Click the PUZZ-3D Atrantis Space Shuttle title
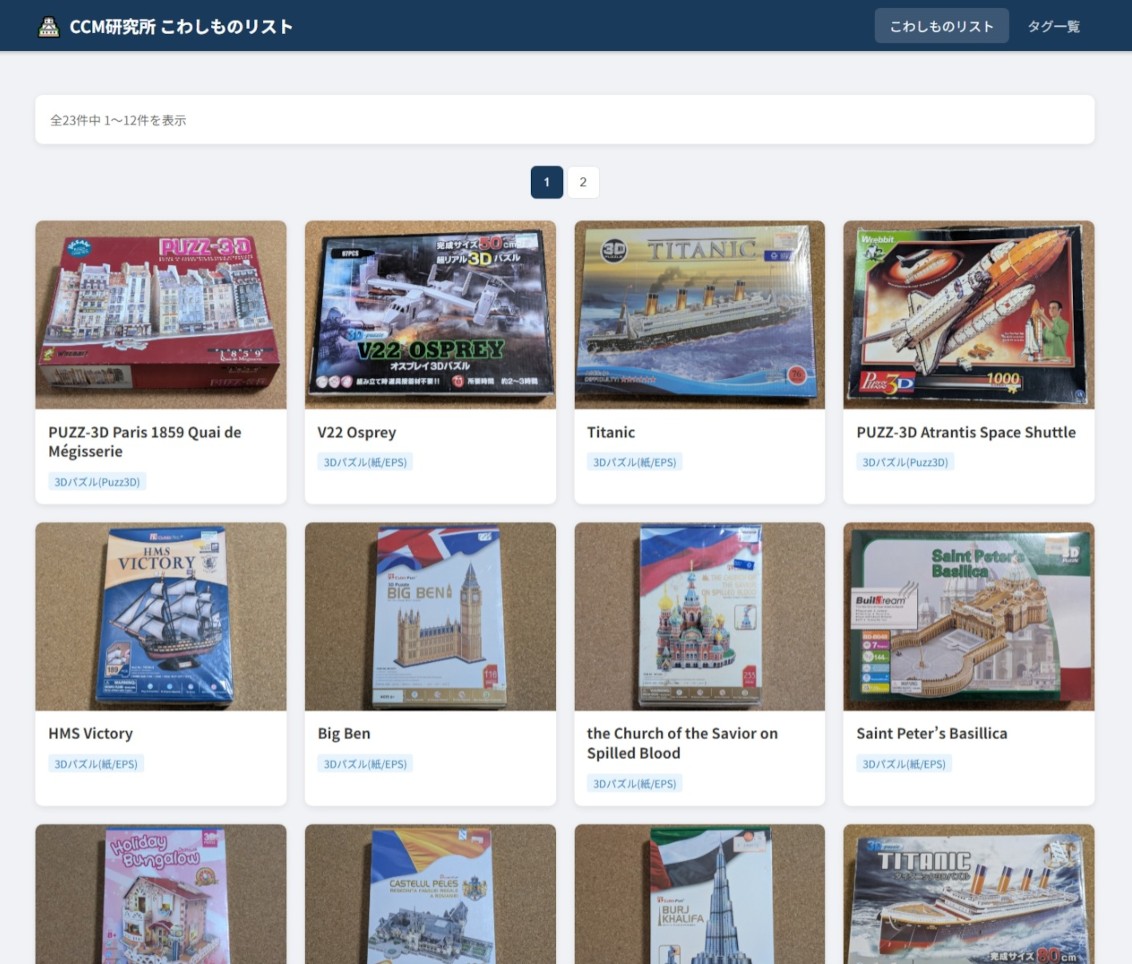 pos(966,433)
